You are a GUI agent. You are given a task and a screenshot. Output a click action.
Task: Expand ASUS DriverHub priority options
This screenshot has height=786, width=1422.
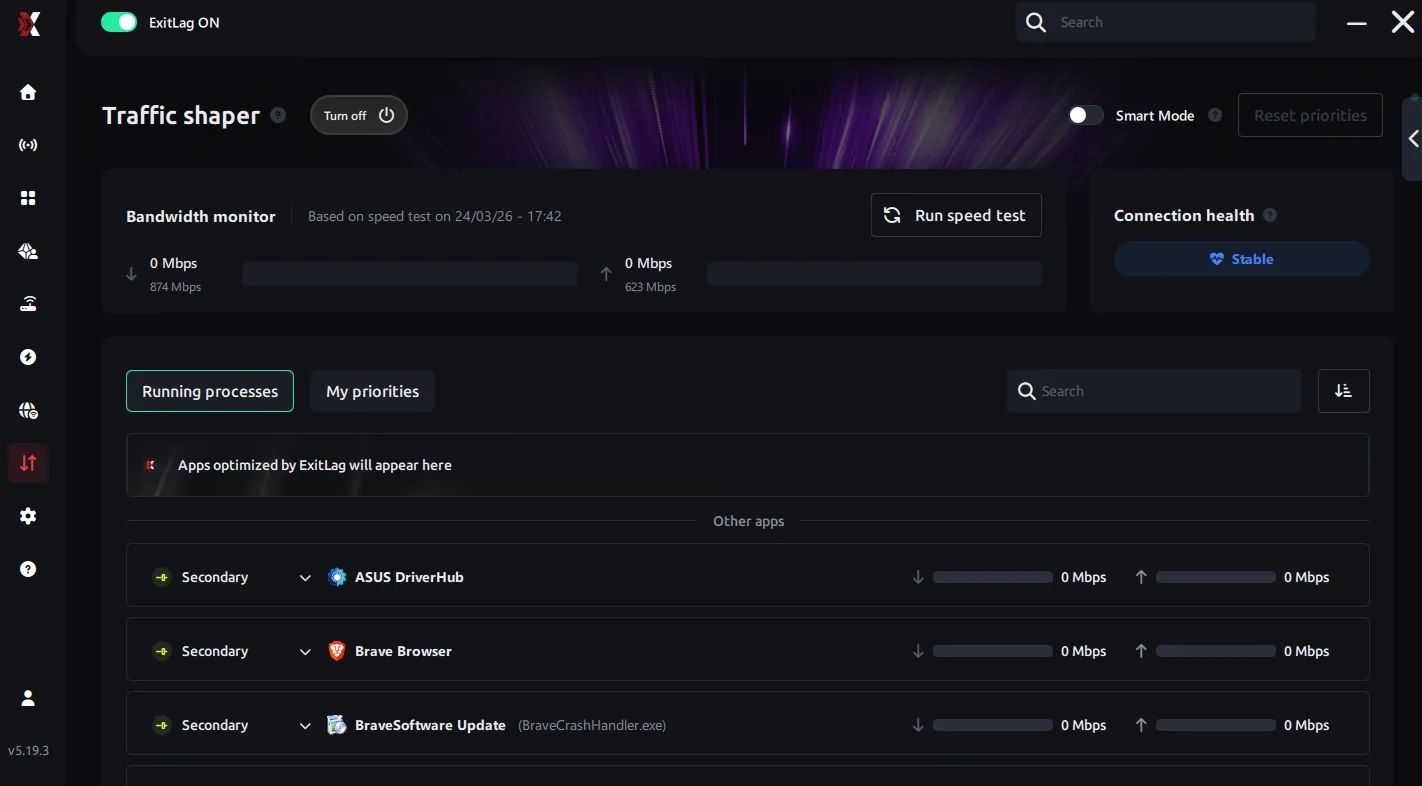pos(305,577)
